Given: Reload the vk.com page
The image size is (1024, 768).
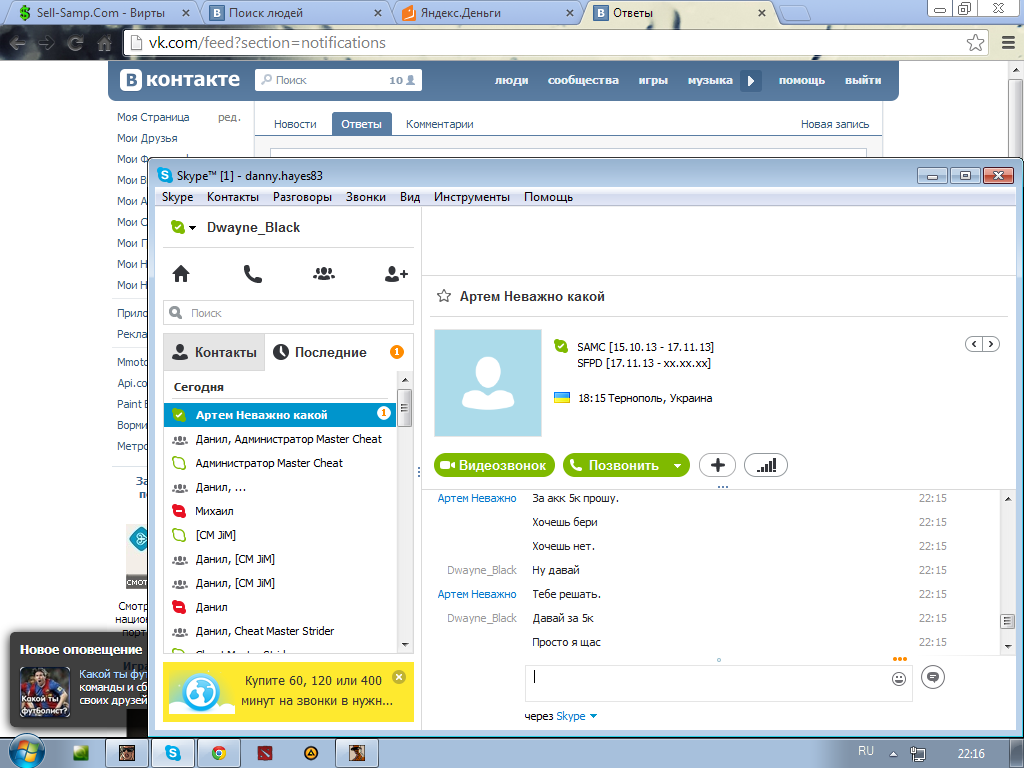Looking at the screenshot, I should point(75,44).
